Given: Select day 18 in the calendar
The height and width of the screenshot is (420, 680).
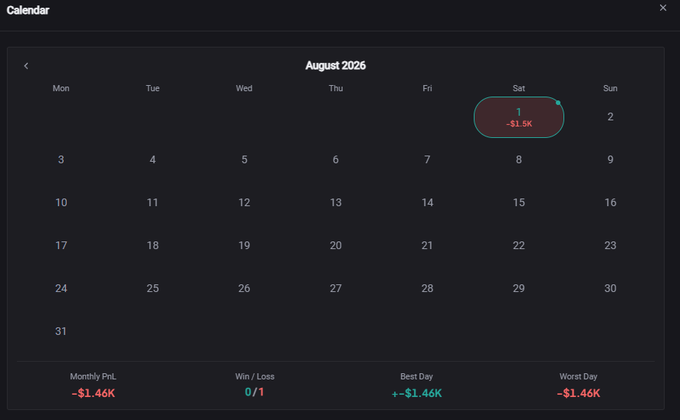Looking at the screenshot, I should (153, 246).
